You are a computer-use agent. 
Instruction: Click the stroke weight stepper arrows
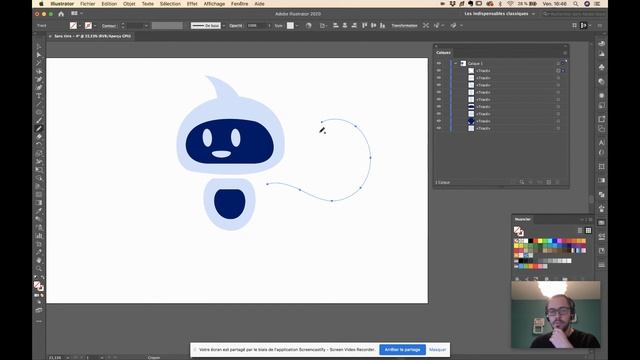tap(123, 26)
